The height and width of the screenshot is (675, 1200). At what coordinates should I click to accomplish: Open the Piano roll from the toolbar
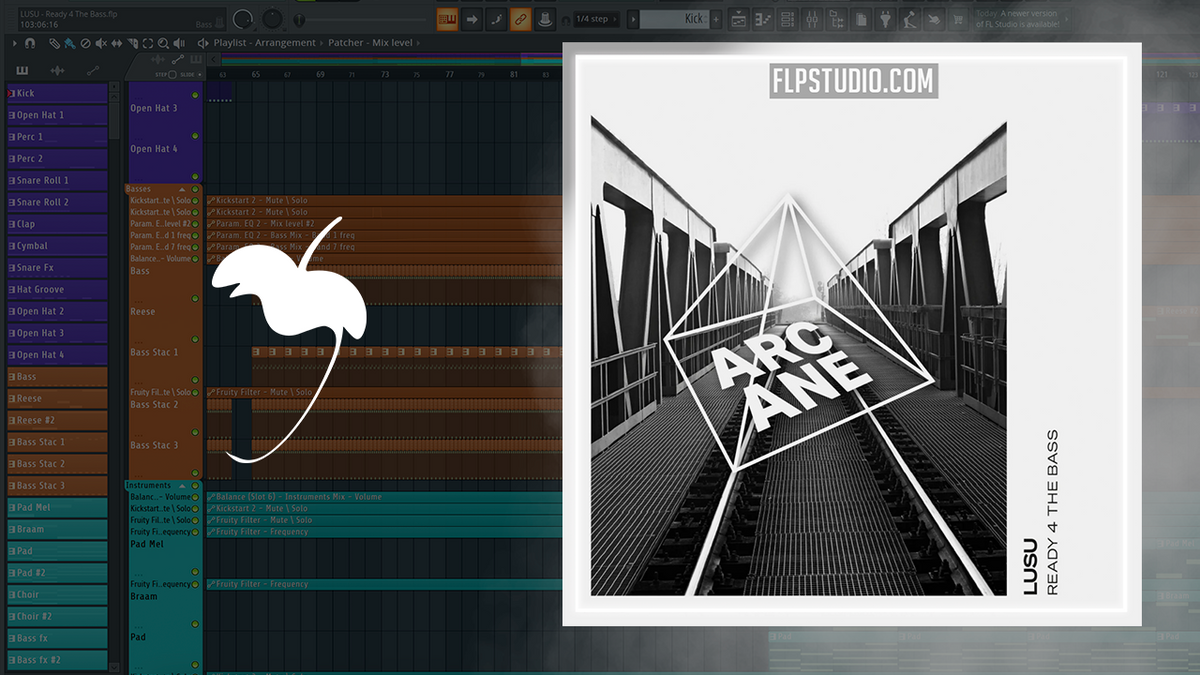coord(762,18)
